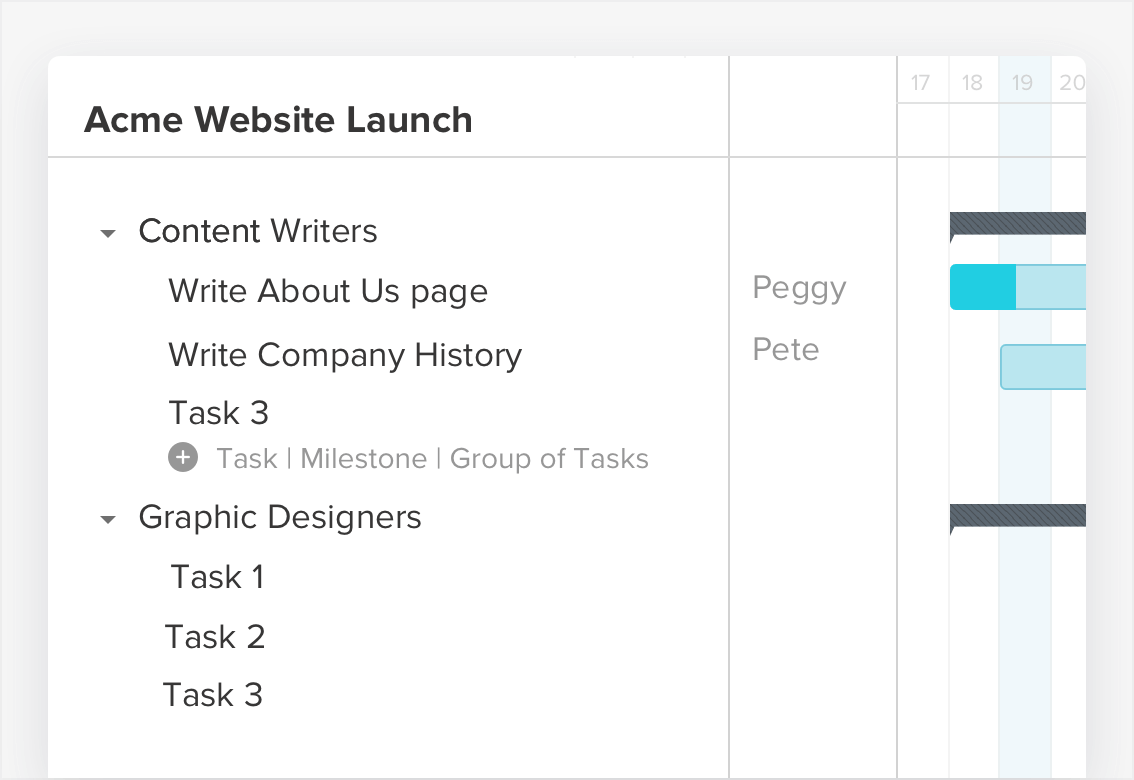Create a new Task via the Task link
1134x780 pixels.
(x=247, y=458)
